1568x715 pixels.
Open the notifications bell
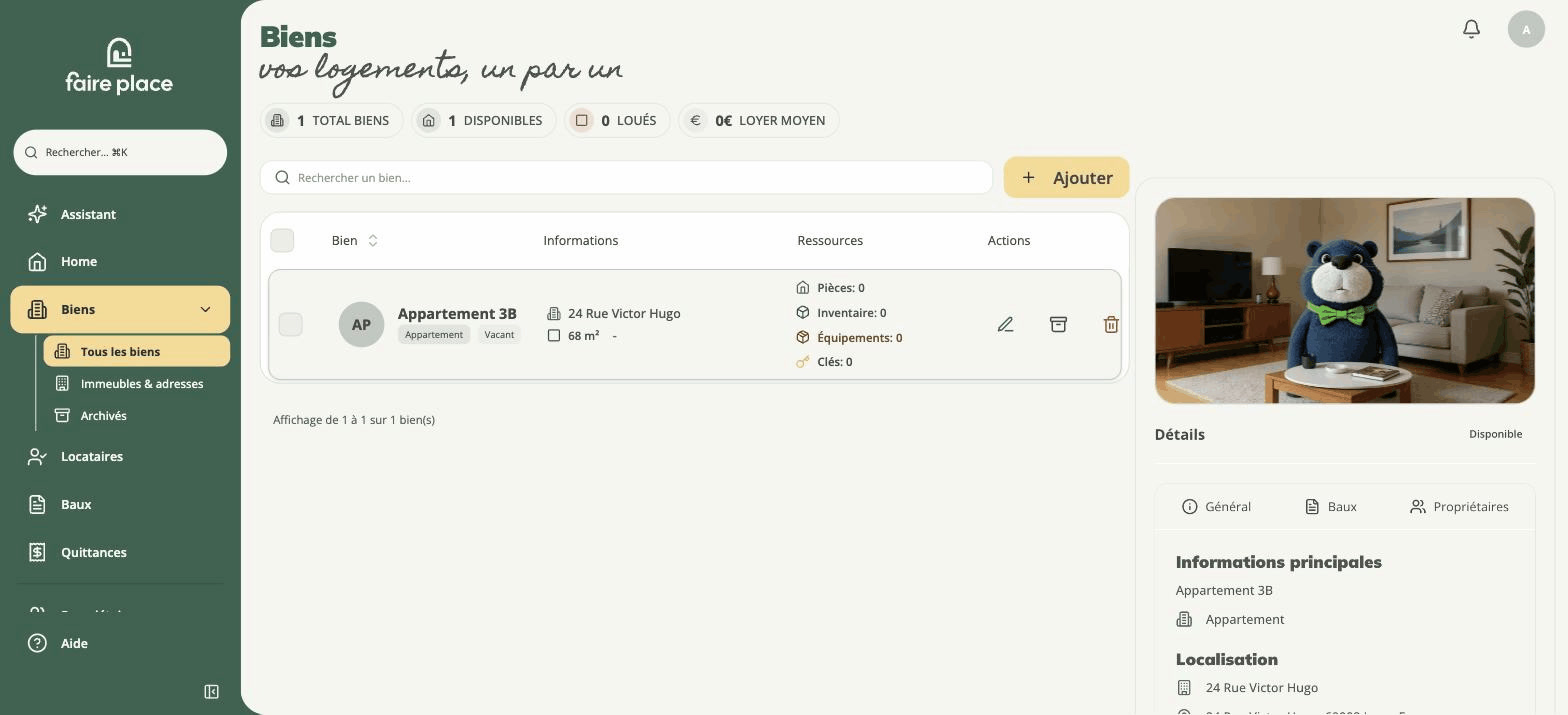coord(1471,29)
